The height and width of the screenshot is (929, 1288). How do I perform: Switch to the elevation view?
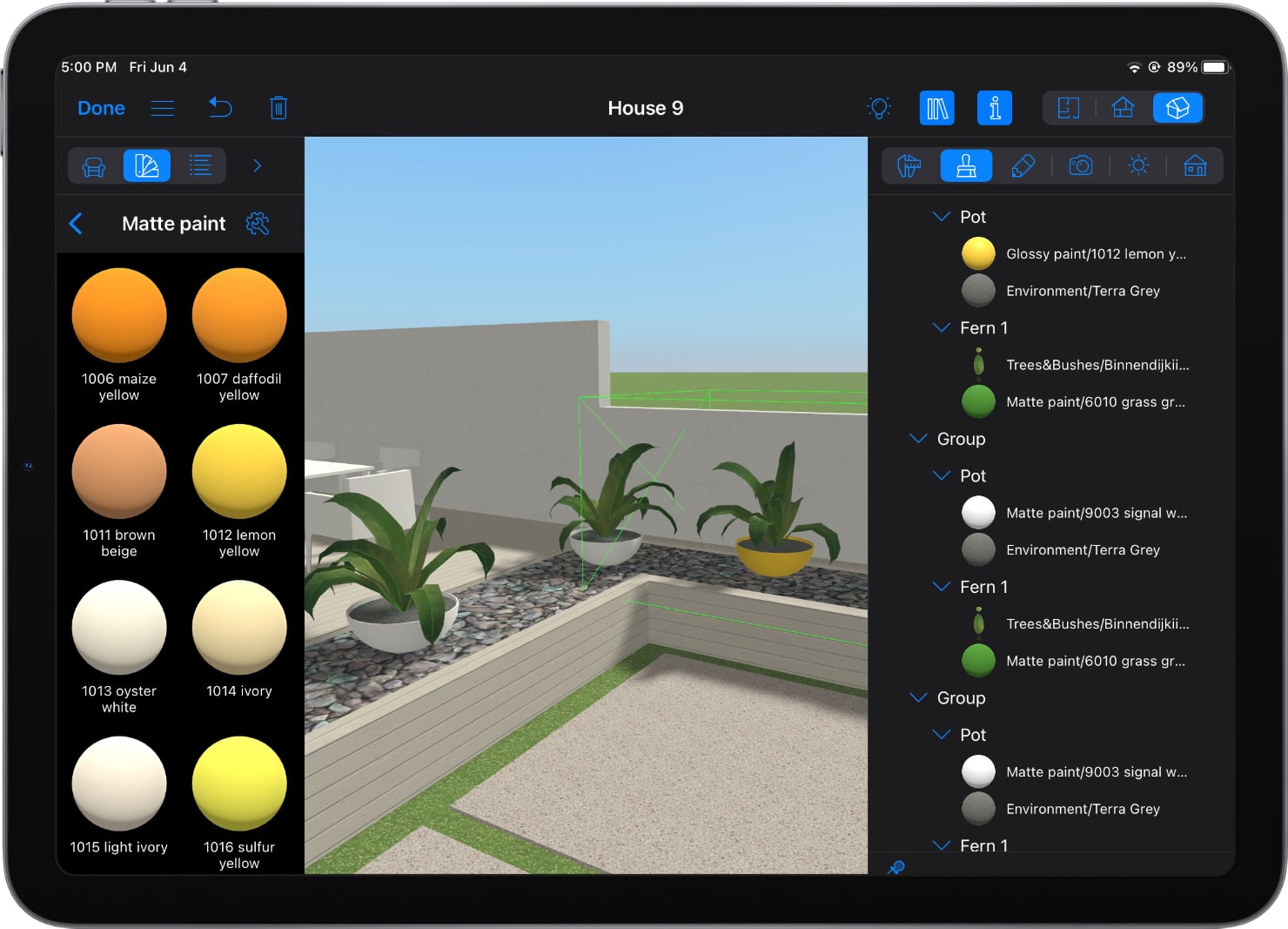coord(1123,108)
